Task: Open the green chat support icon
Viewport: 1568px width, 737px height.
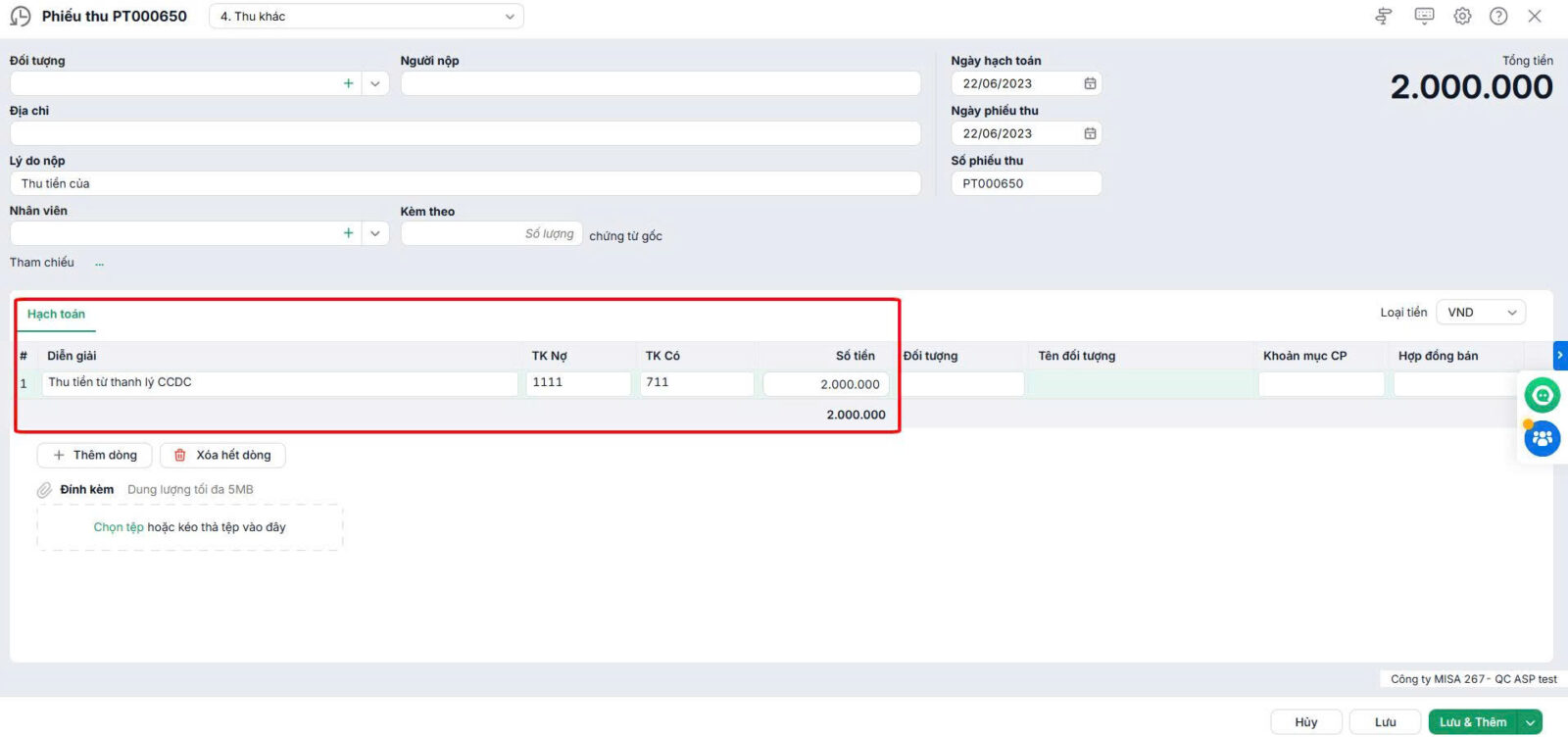Action: [x=1542, y=395]
